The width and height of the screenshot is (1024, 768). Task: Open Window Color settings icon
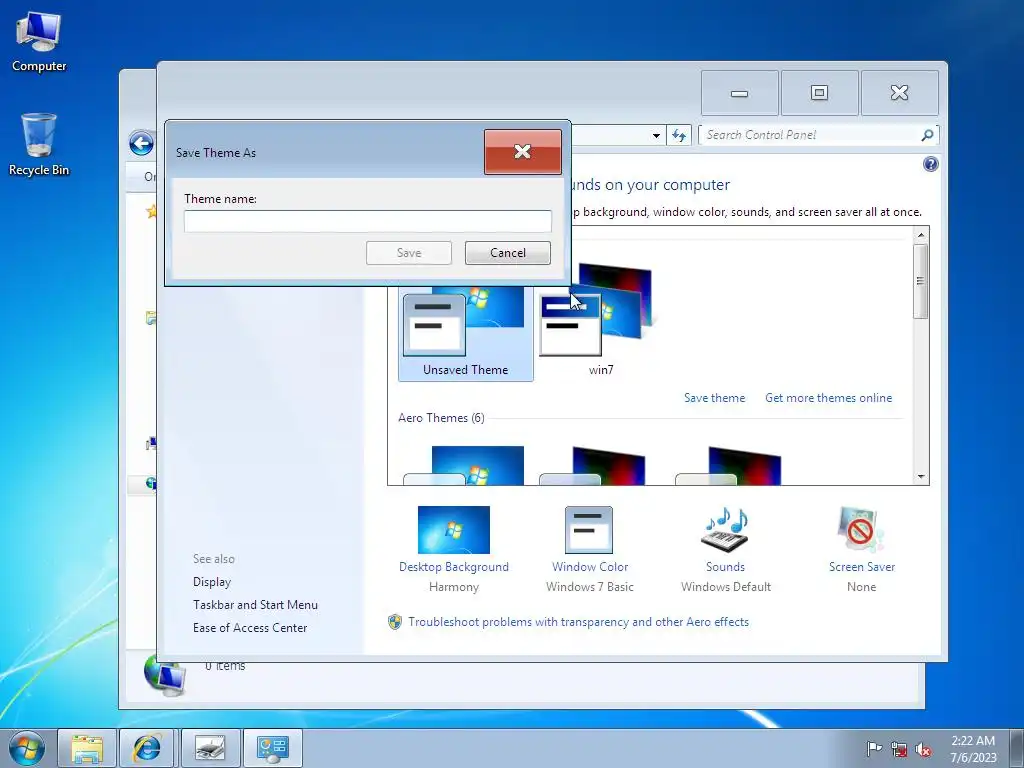click(x=589, y=530)
